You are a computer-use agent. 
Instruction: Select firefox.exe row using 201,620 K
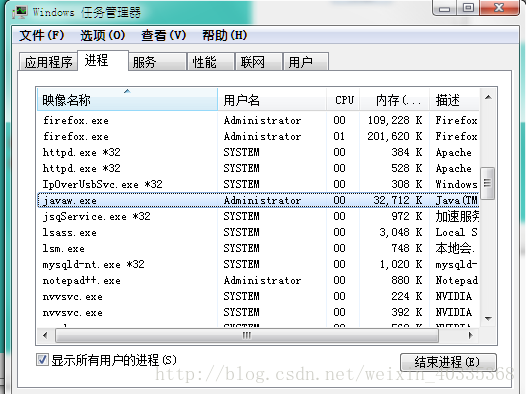click(x=258, y=136)
